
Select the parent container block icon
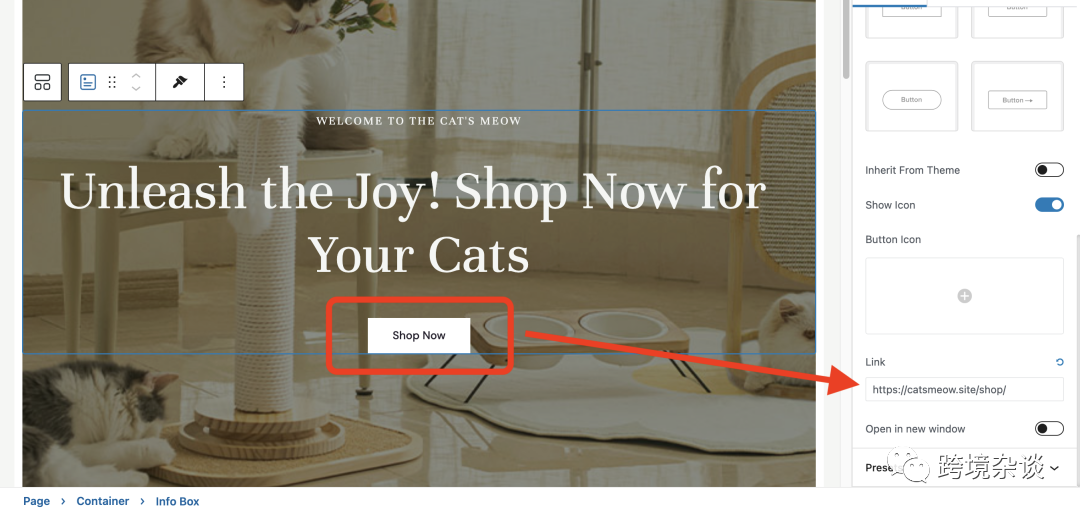[x=43, y=83]
